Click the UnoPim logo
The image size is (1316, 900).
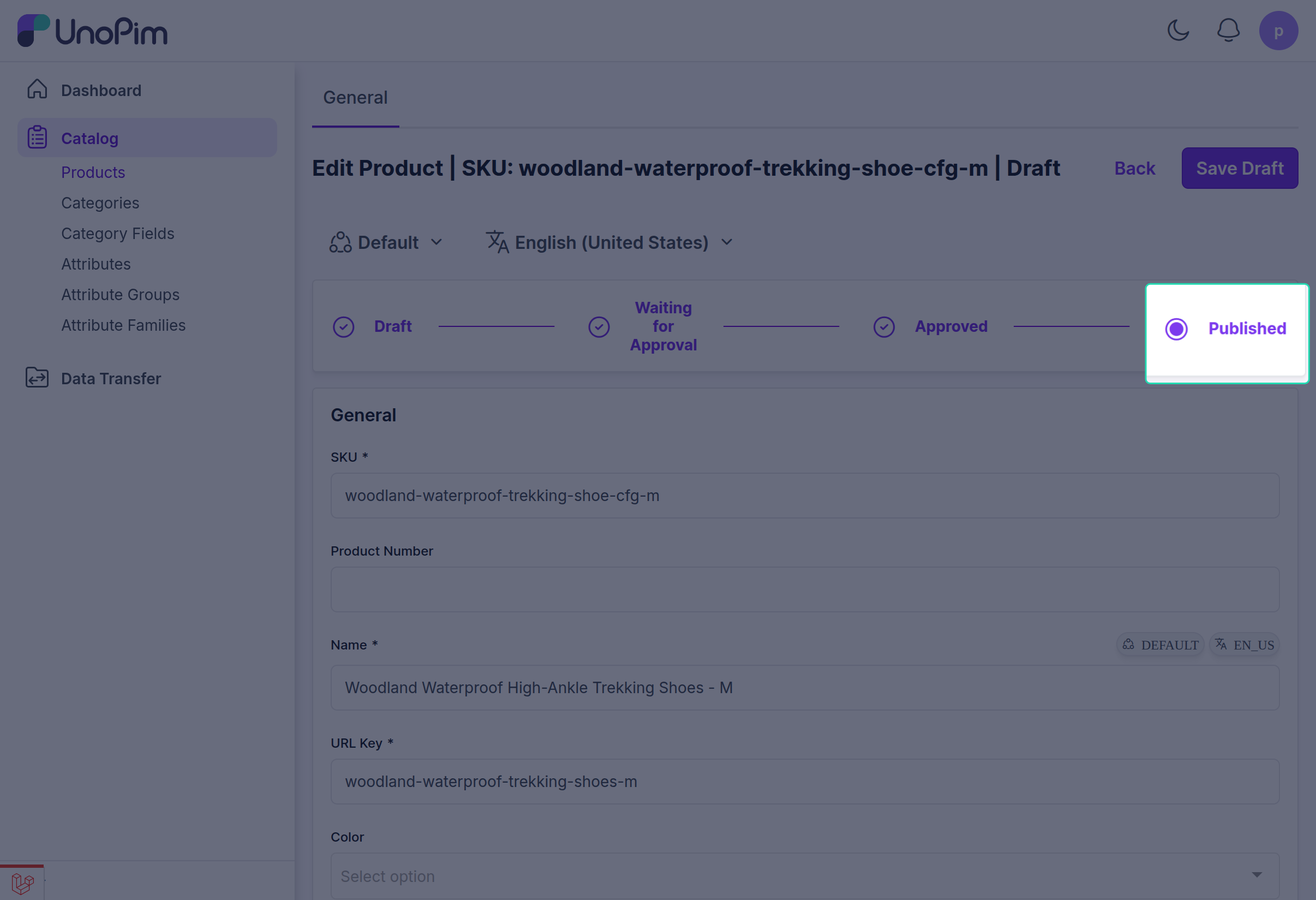pyautogui.click(x=92, y=31)
